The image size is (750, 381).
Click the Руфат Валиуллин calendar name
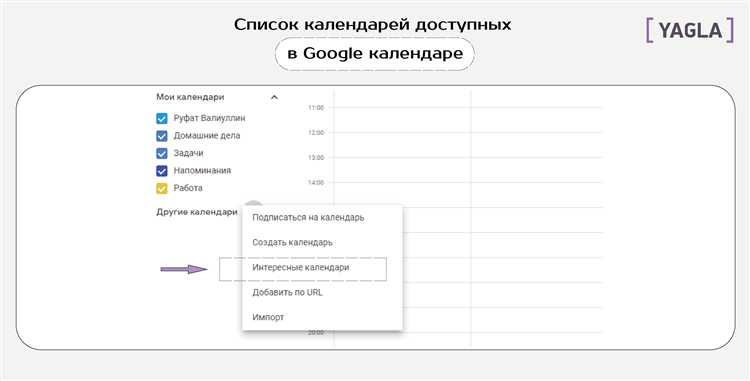pyautogui.click(x=210, y=118)
